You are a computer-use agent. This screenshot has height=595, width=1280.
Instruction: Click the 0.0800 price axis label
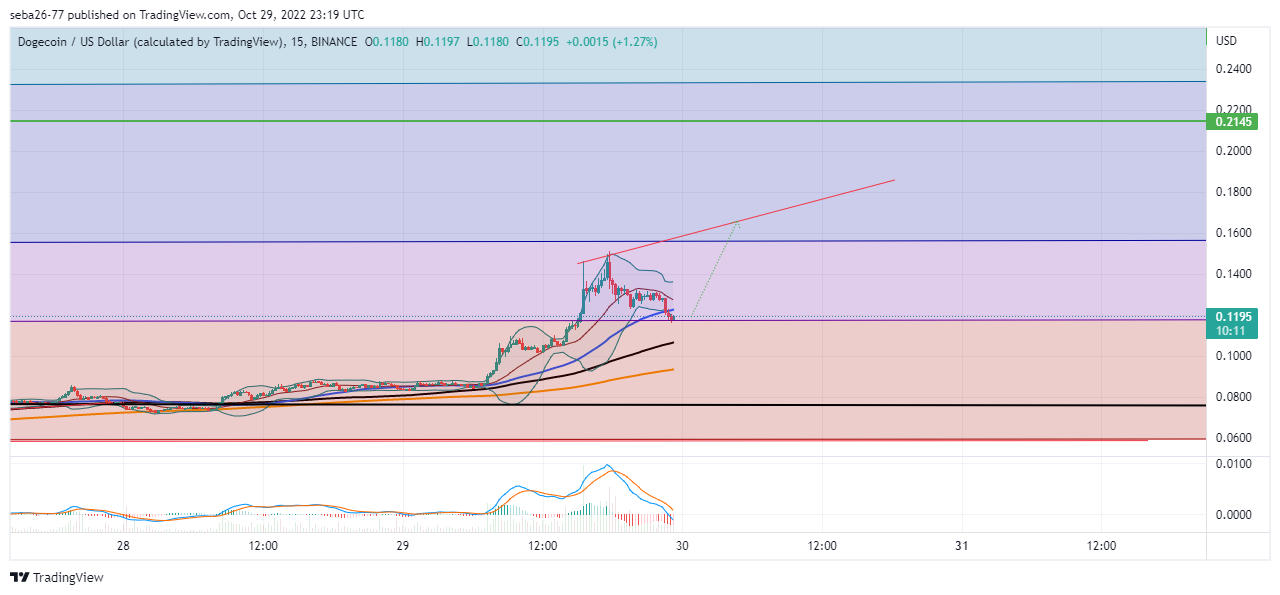coord(1232,397)
